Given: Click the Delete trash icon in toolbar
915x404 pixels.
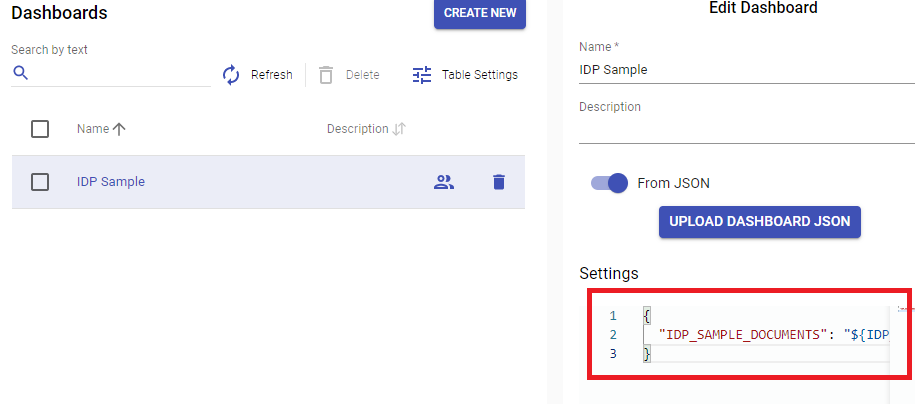Looking at the screenshot, I should (x=326, y=75).
